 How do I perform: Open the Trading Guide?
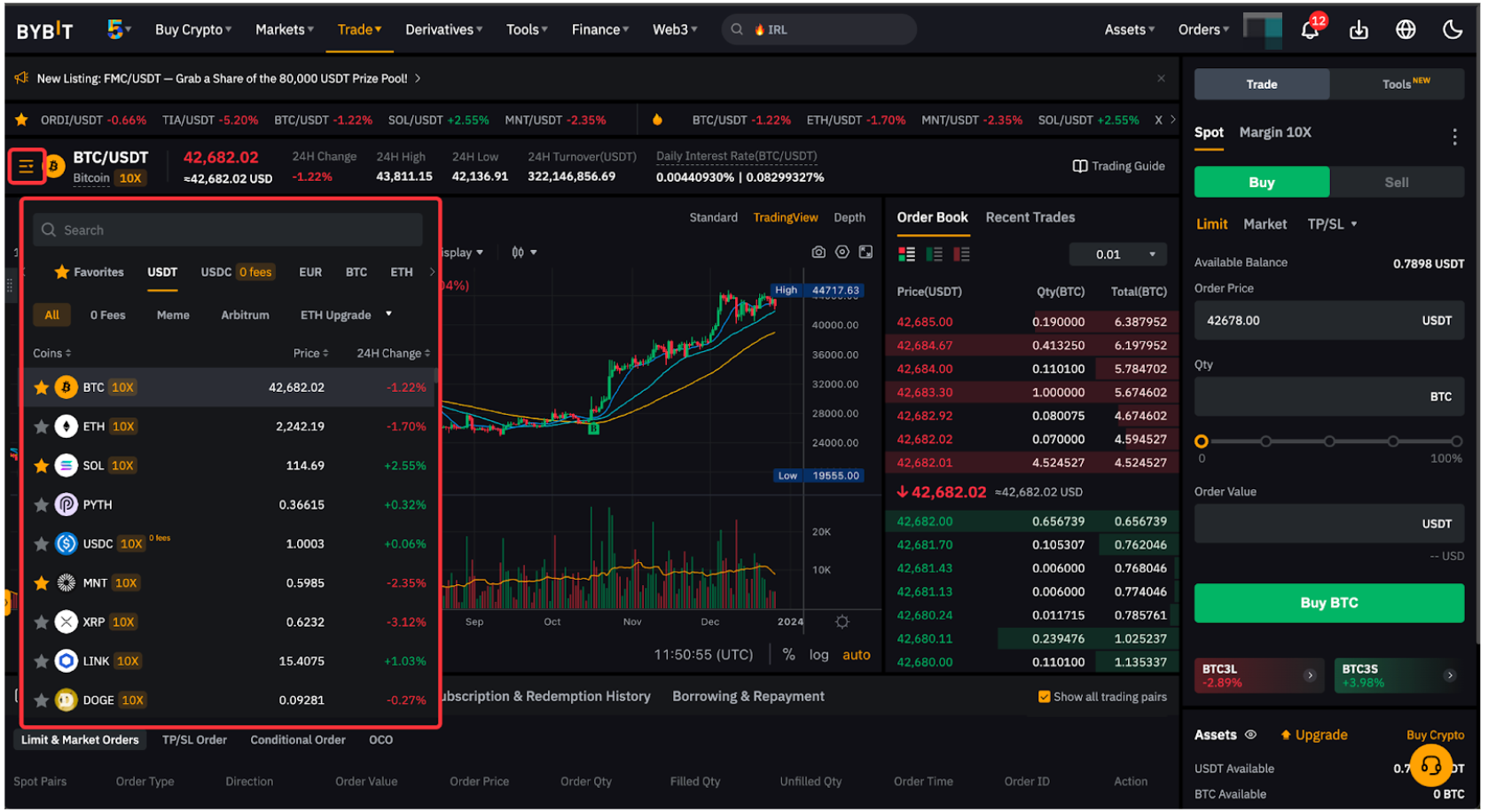(1118, 166)
